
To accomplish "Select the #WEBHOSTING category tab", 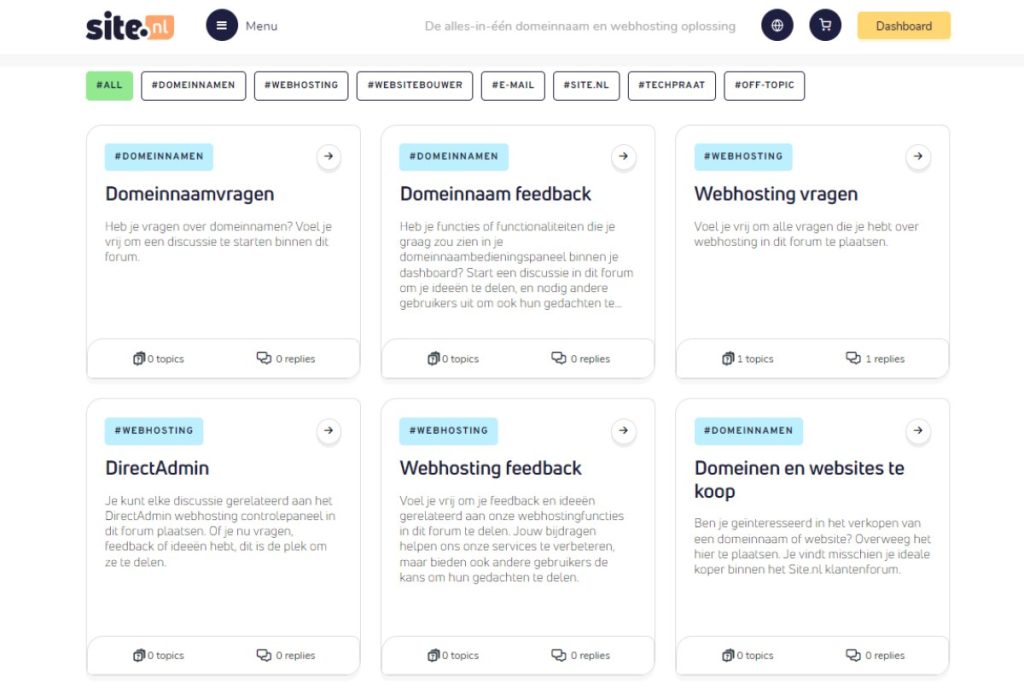I will [x=301, y=85].
